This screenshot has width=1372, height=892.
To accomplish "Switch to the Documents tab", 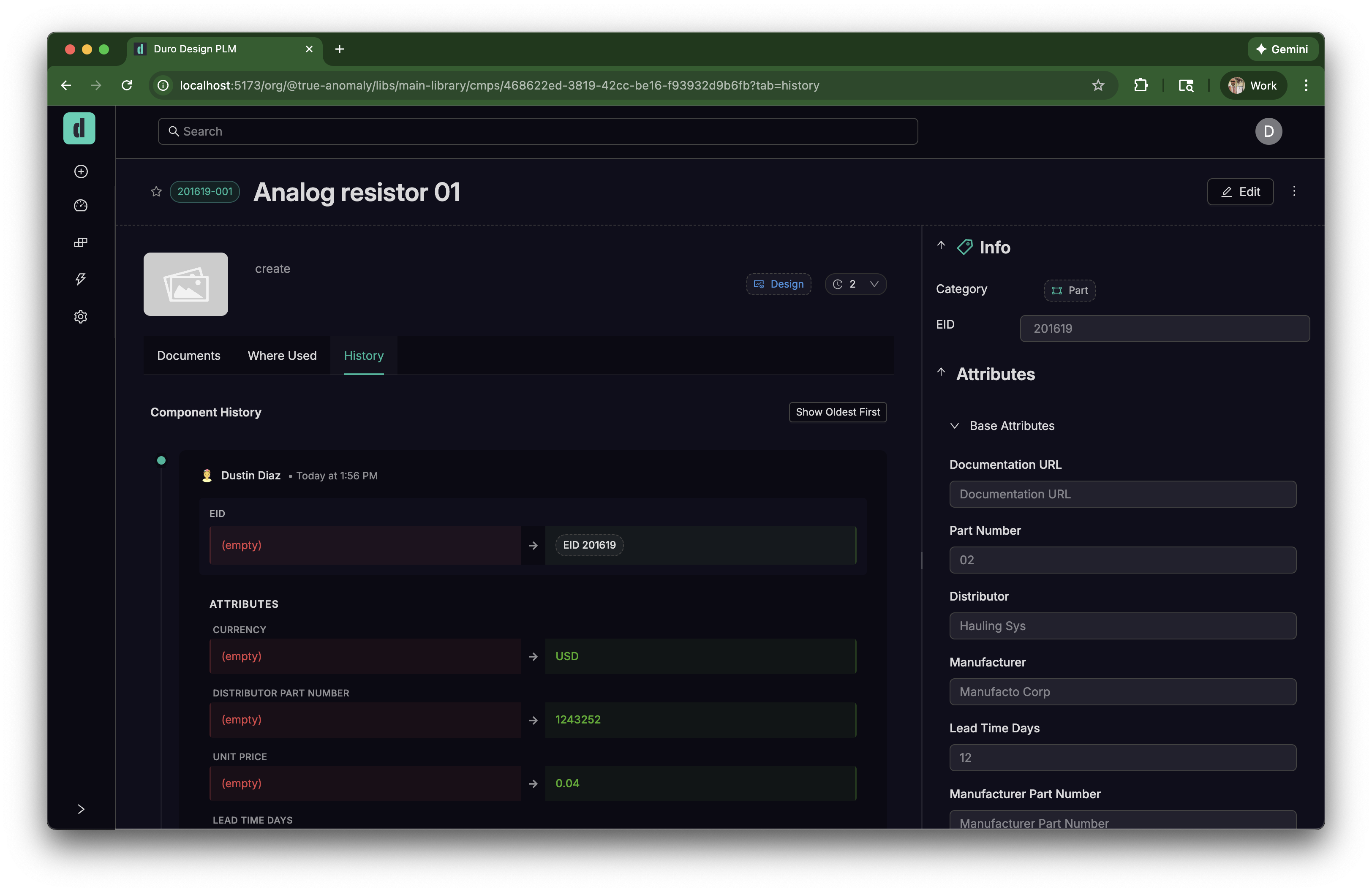I will 188,356.
